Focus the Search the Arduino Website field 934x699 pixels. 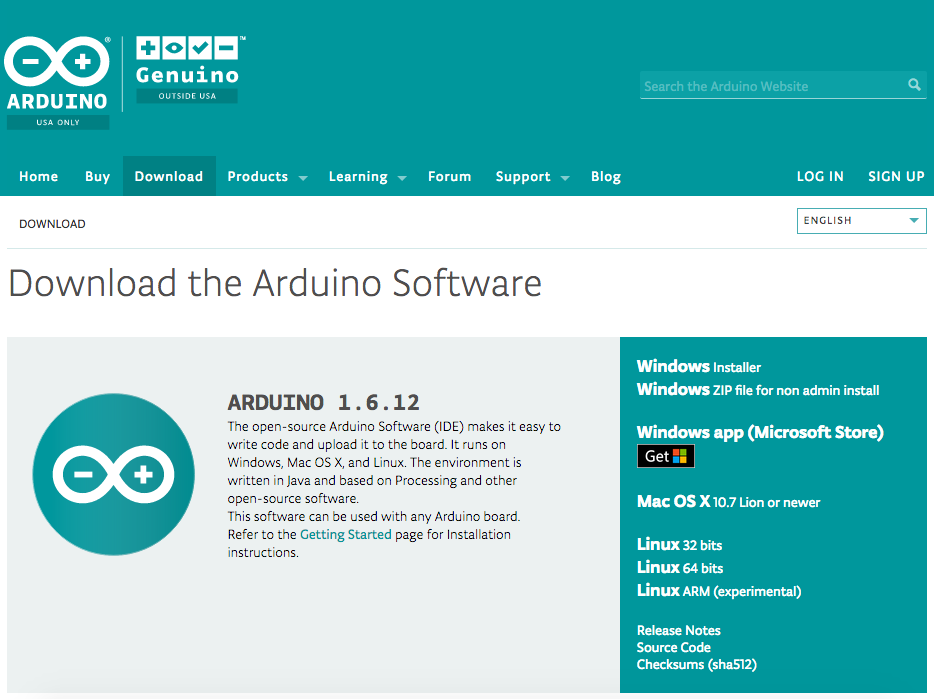pyautogui.click(x=783, y=85)
